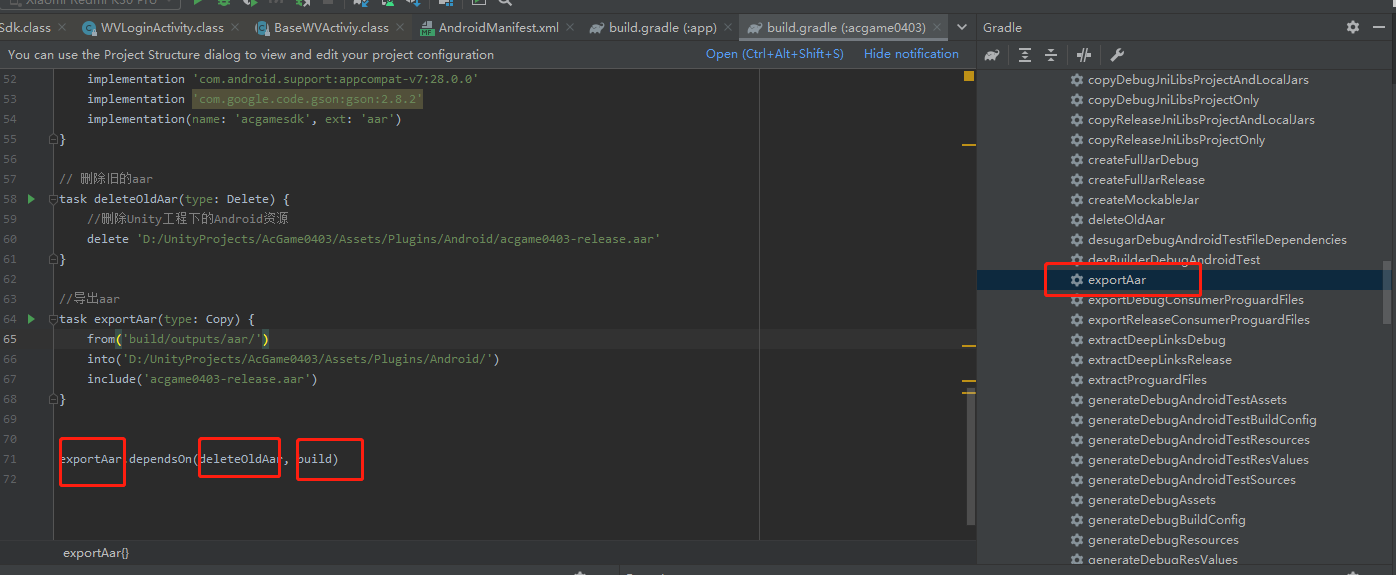
Task: Open Project Structure via Open link
Action: click(x=774, y=54)
